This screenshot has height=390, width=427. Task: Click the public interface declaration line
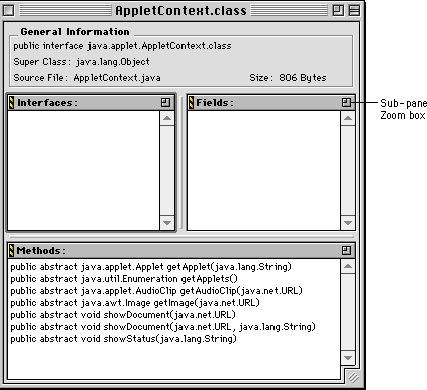[122, 46]
